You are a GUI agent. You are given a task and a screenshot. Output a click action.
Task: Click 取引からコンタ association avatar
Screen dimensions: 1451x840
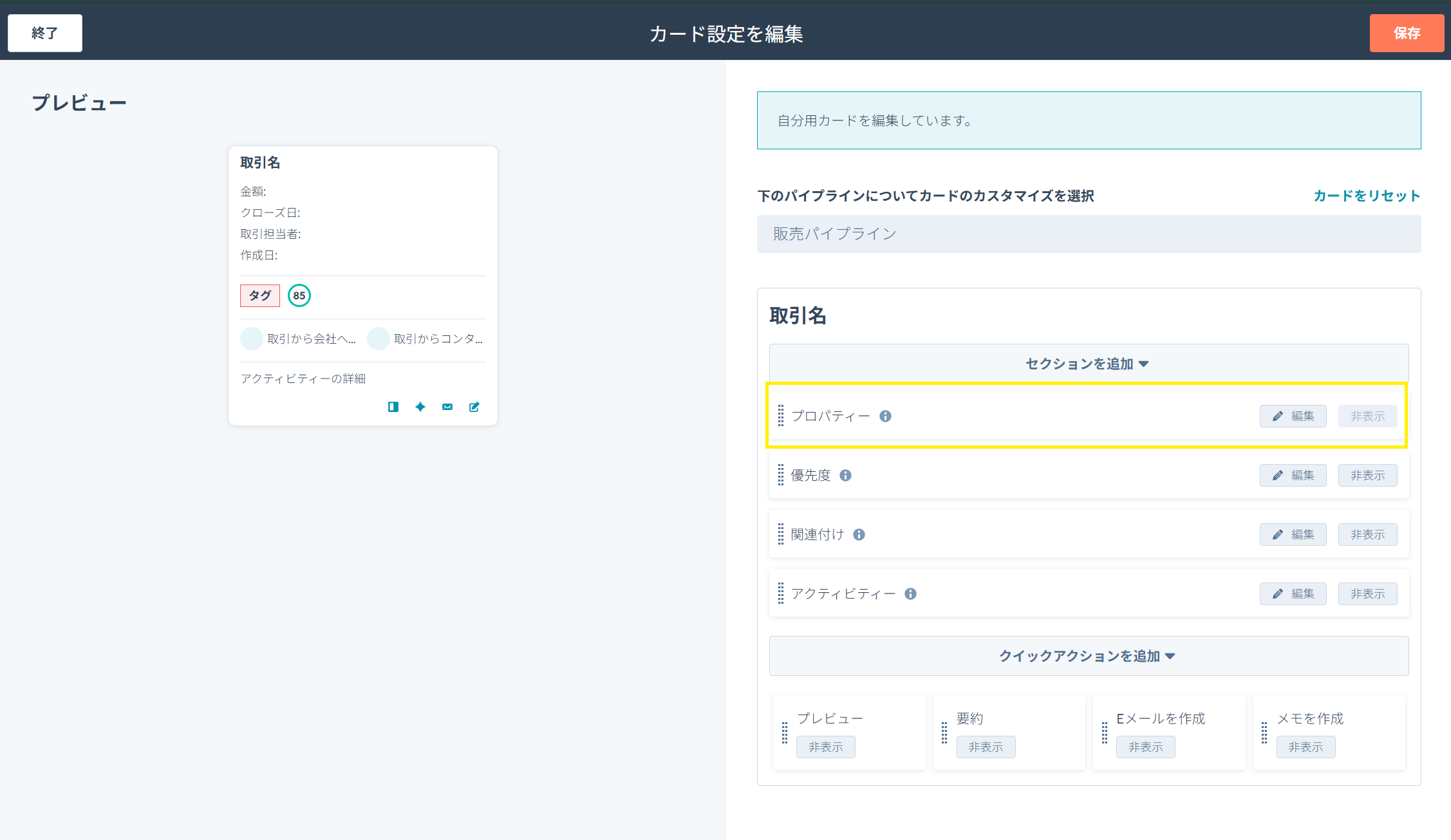tap(379, 339)
